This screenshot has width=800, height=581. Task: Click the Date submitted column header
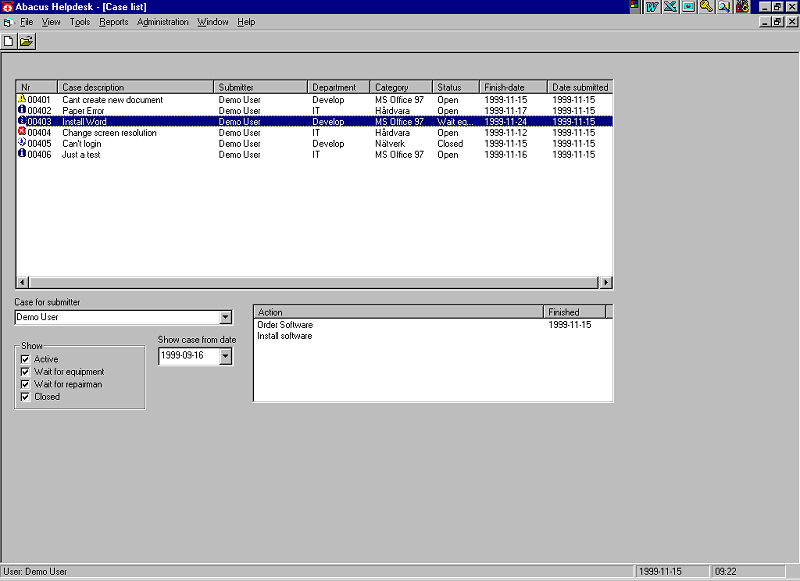tap(580, 87)
